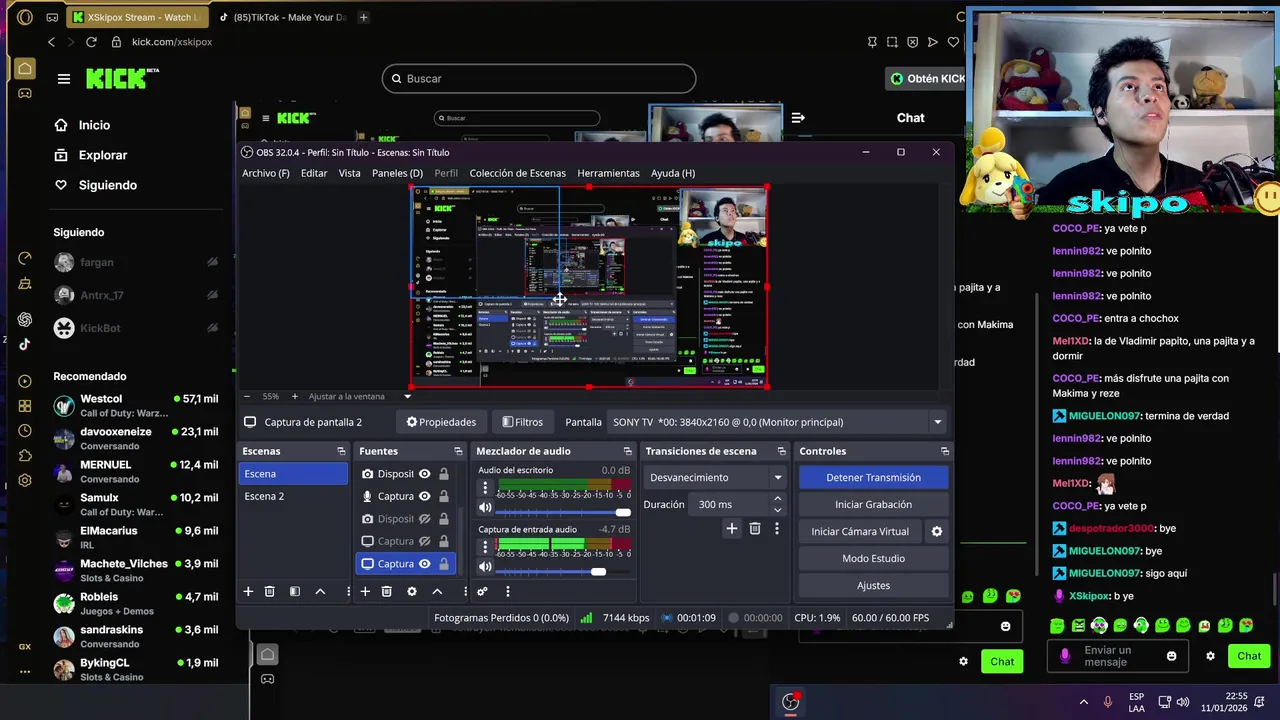This screenshot has height=720, width=1280.
Task: Reload the kick.com browser page
Action: 91,42
